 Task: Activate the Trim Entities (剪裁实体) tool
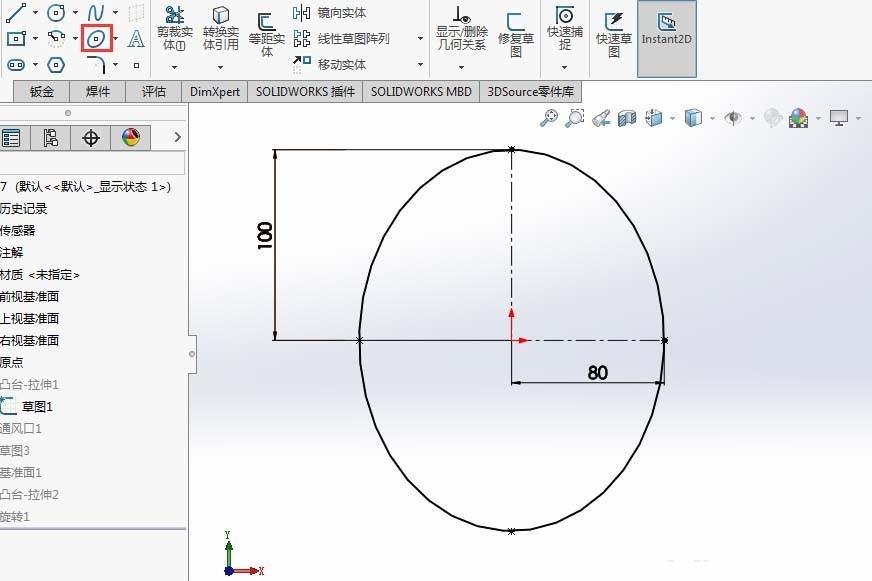173,30
